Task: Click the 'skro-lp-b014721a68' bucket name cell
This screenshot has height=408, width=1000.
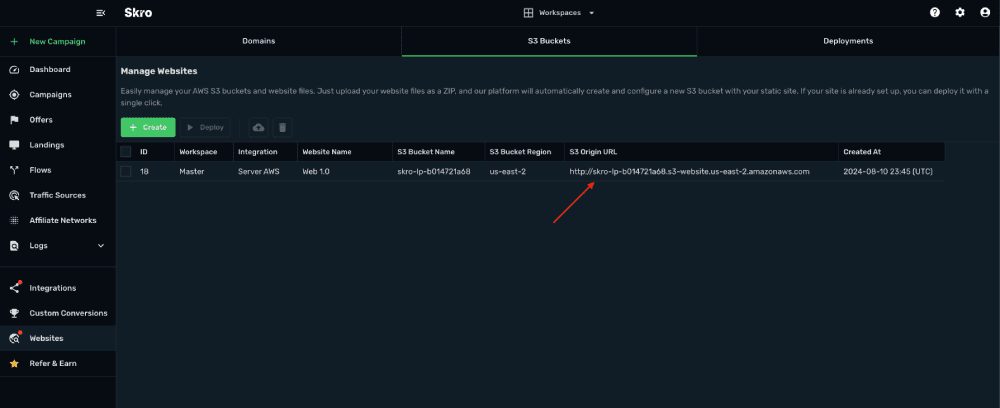Action: (434, 171)
